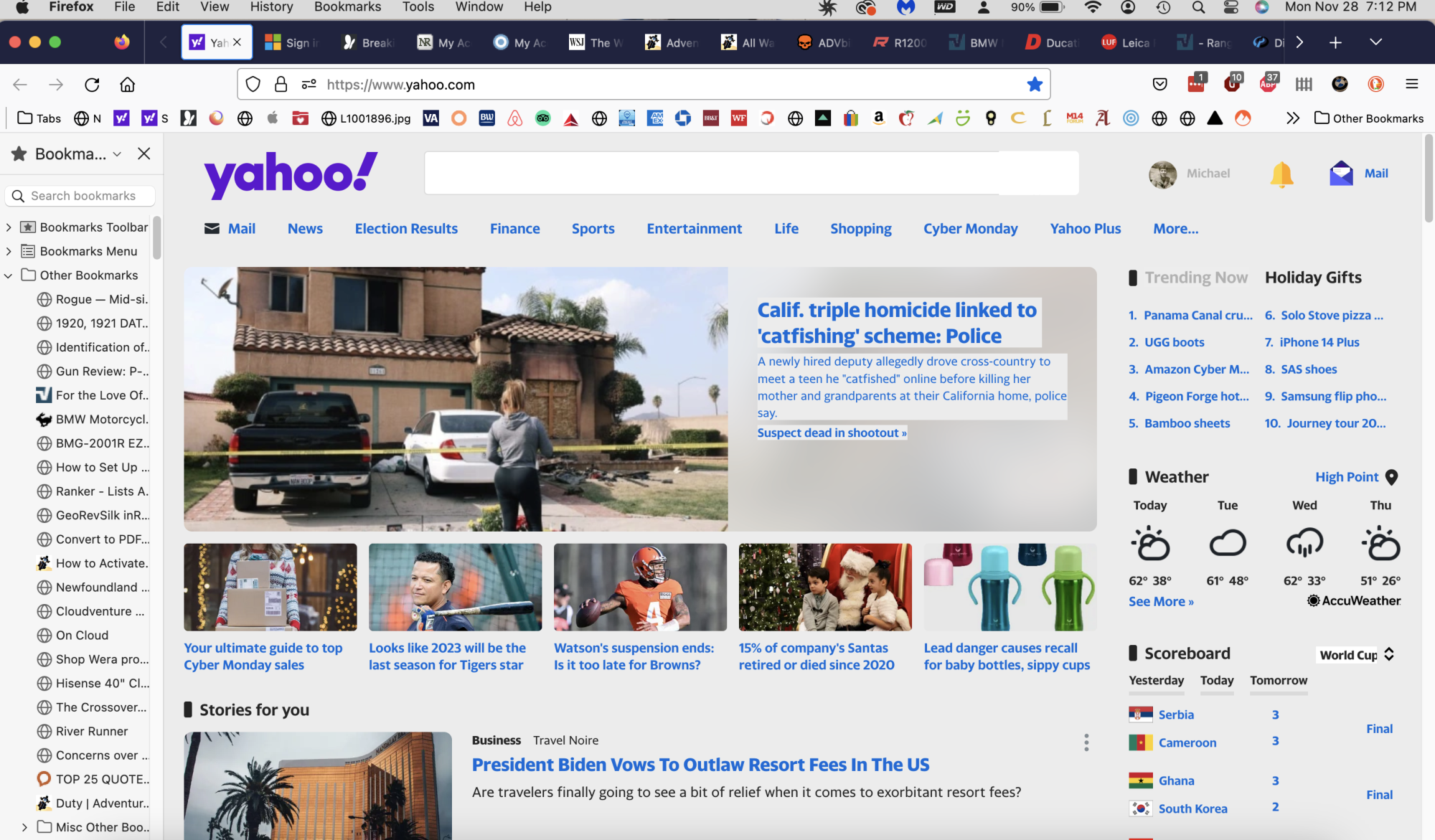The image size is (1435, 840).
Task: Open the Finance navigation link
Action: (x=514, y=228)
